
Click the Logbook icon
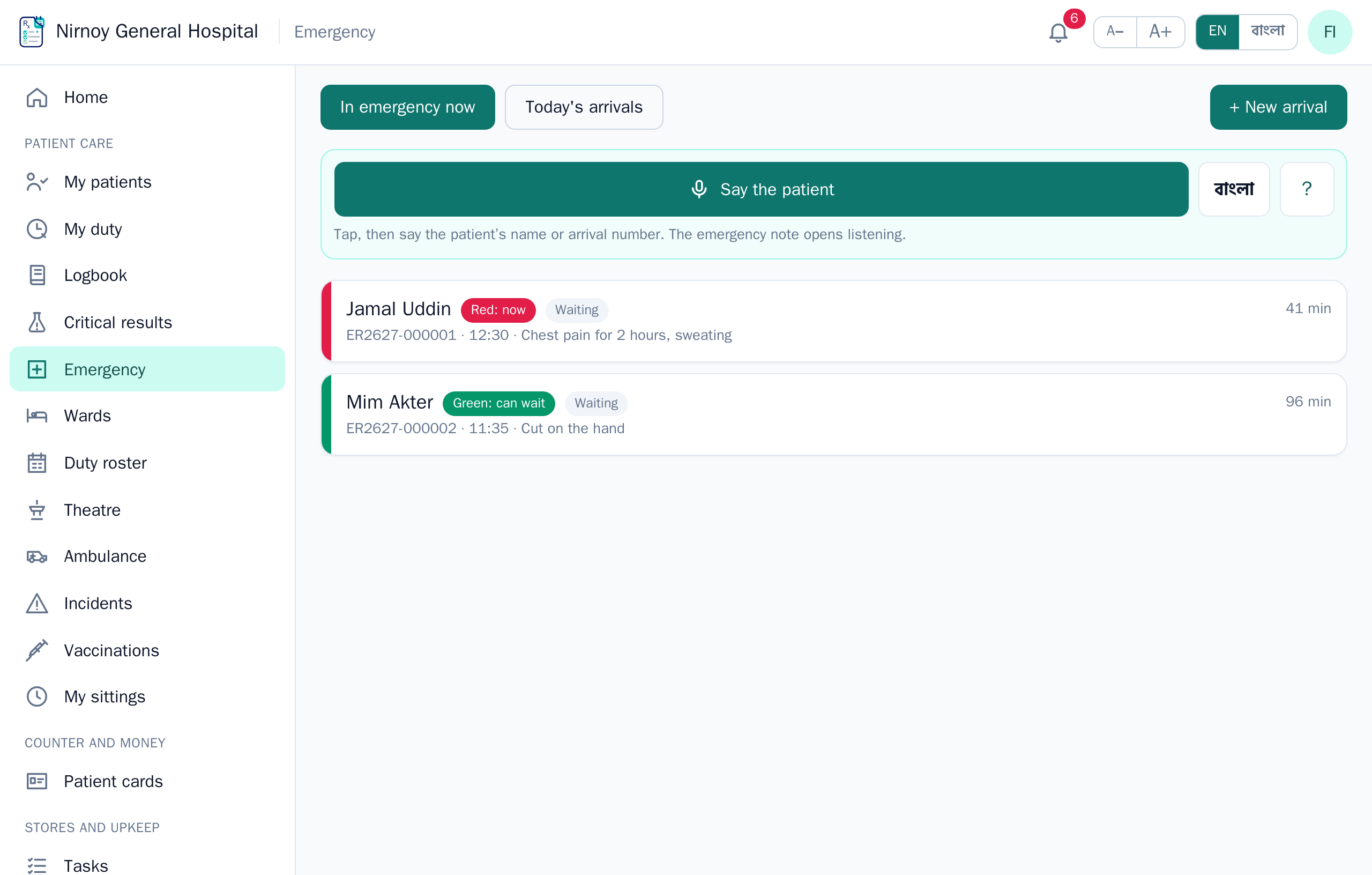37,276
